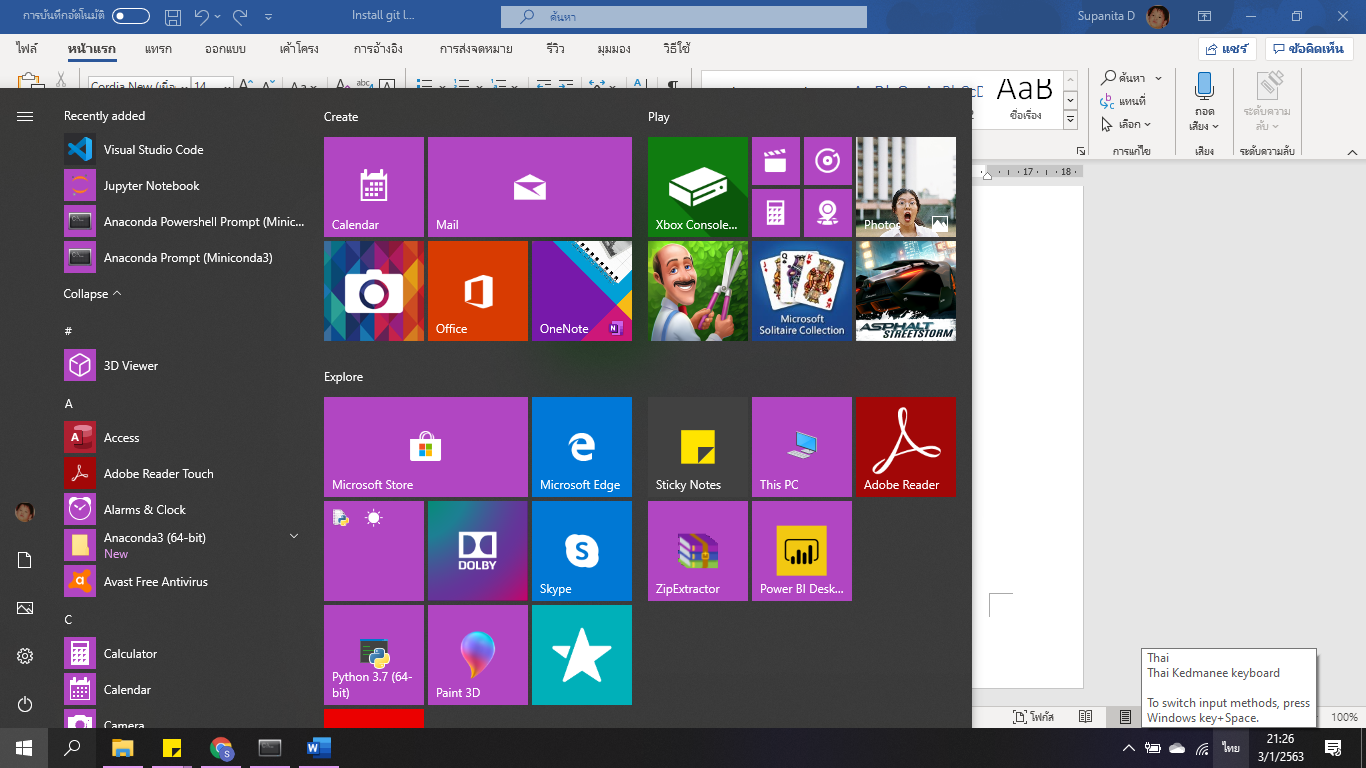Open the Skype tile

(582, 551)
